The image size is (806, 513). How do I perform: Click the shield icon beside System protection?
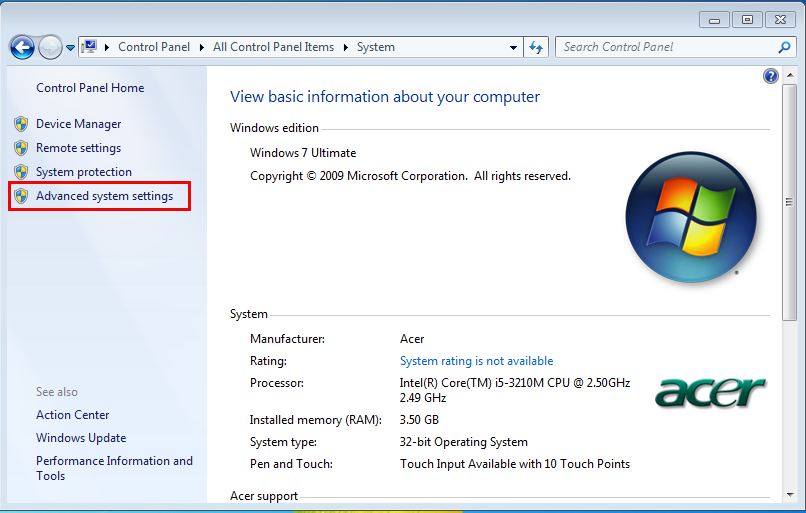pyautogui.click(x=21, y=172)
